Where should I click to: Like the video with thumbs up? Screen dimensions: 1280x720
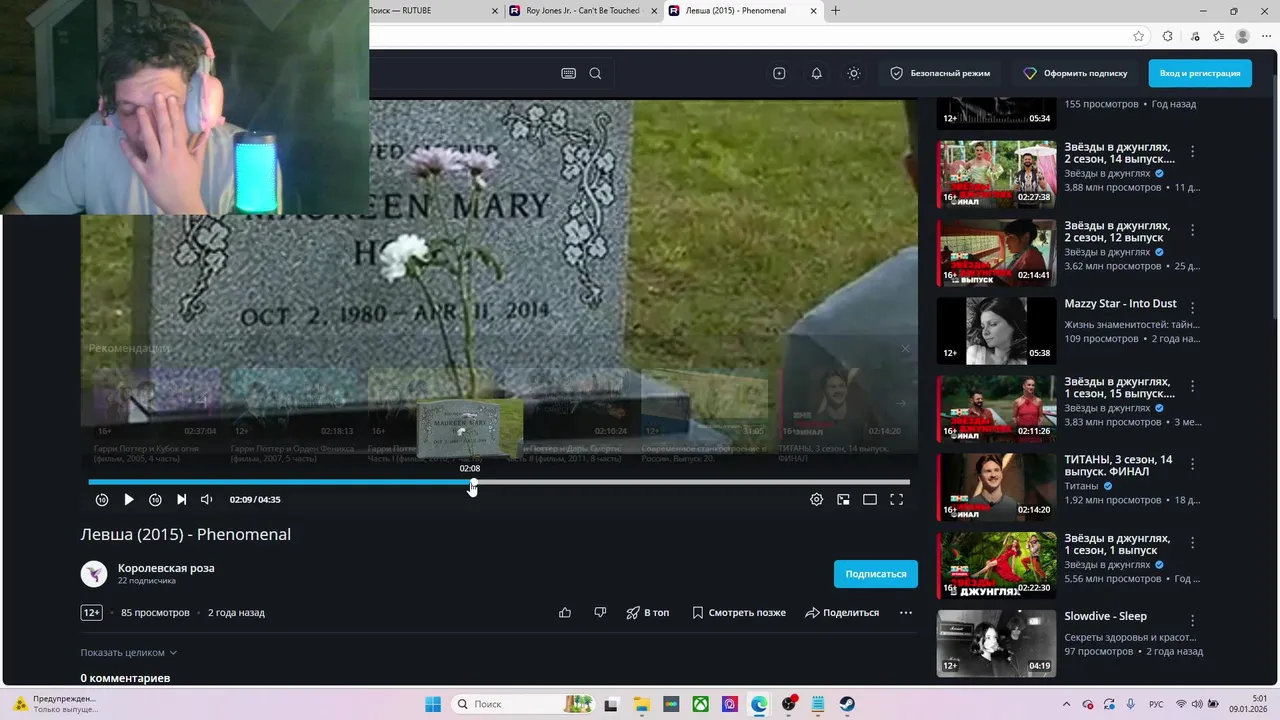[565, 612]
